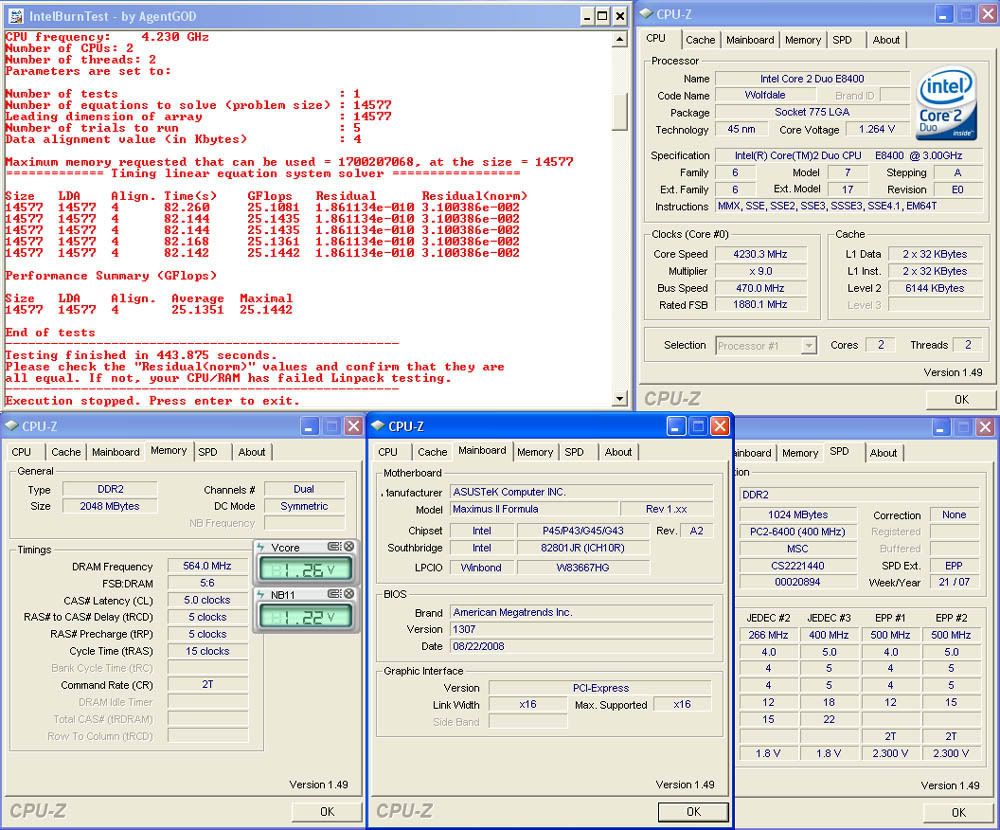The width and height of the screenshot is (1000, 830).
Task: Click the multiplier value 'x 9.0'
Action: click(760, 271)
